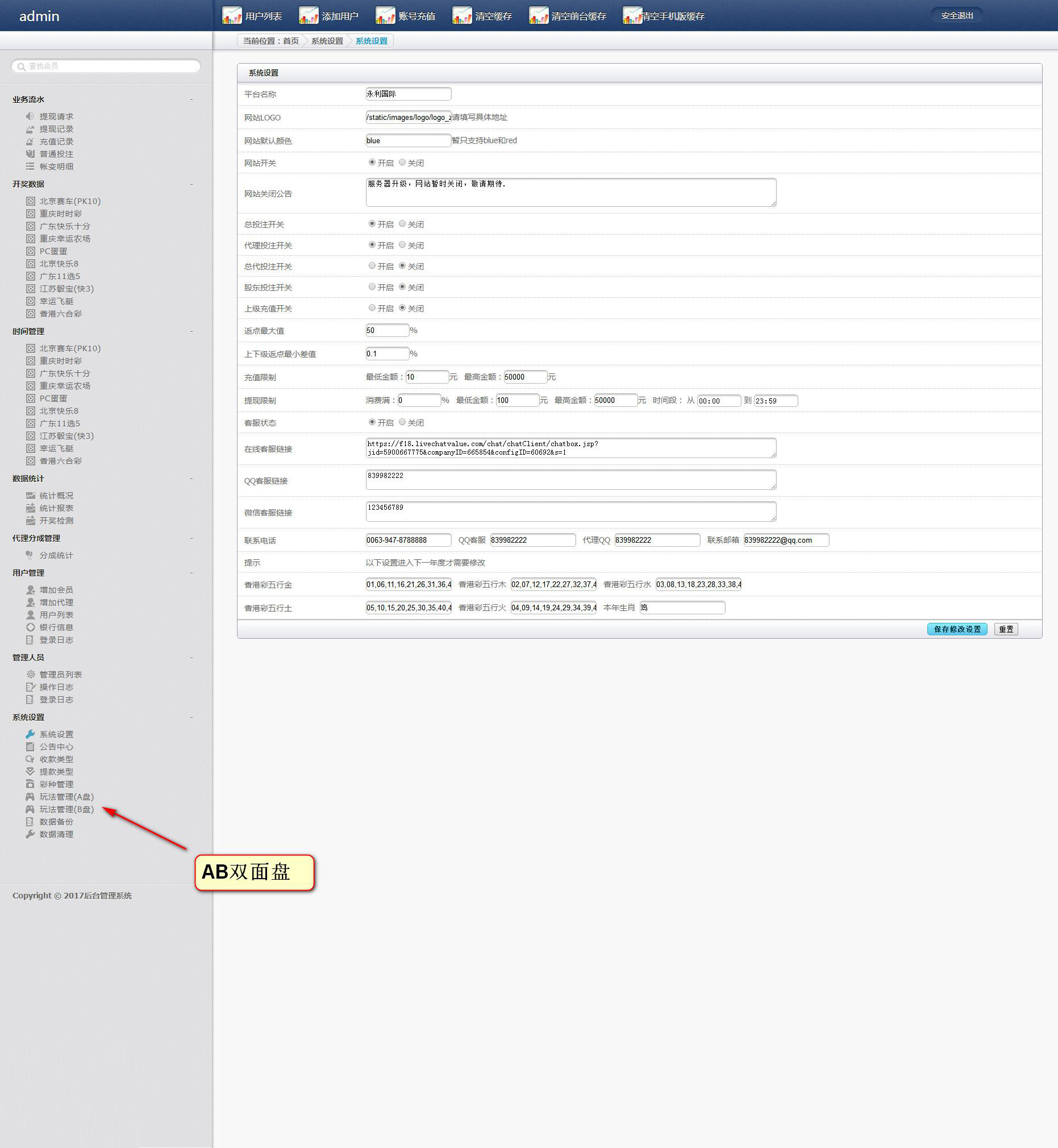Open 提款类型 in the sidebar menu

(x=56, y=772)
